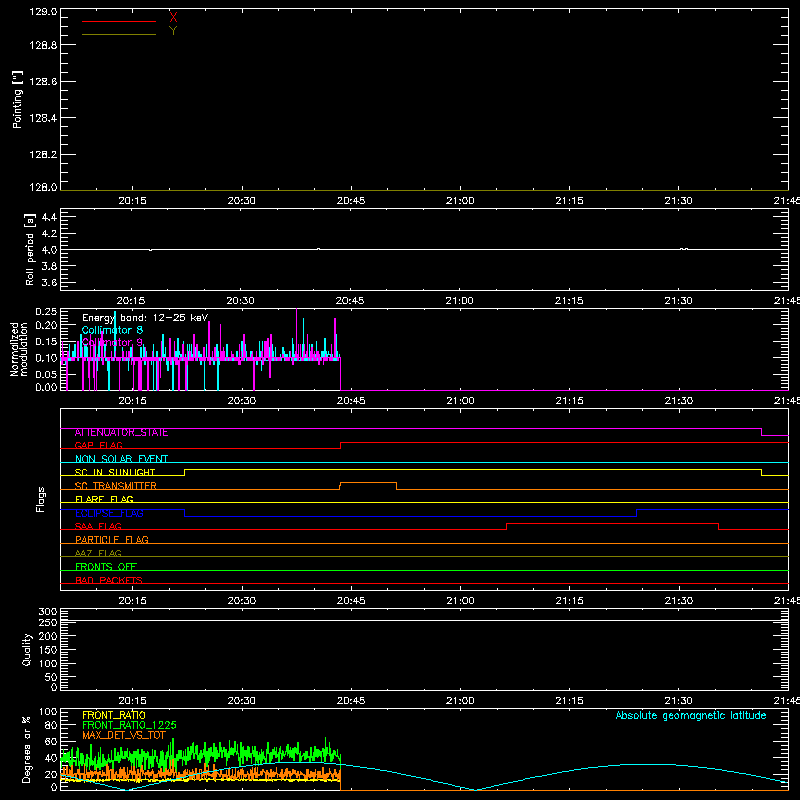The width and height of the screenshot is (800, 800).
Task: Click the 129.0 tick label on the Pointing axis
Action: tap(43, 12)
